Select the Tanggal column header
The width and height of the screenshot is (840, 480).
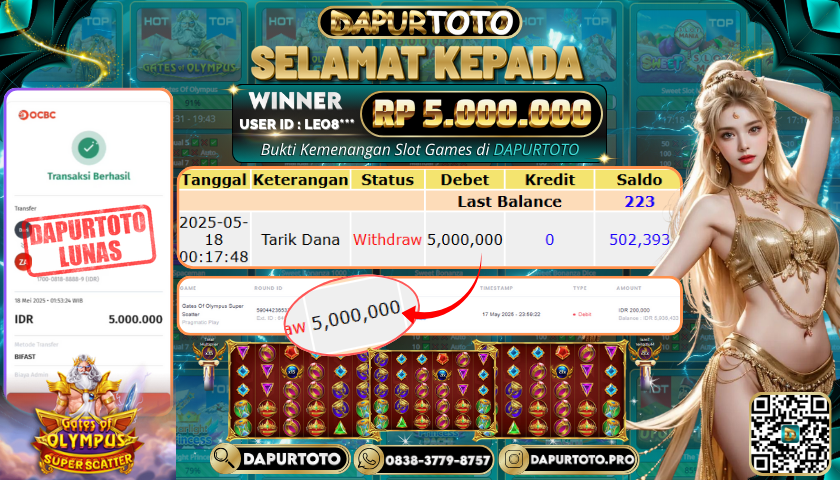(x=214, y=179)
